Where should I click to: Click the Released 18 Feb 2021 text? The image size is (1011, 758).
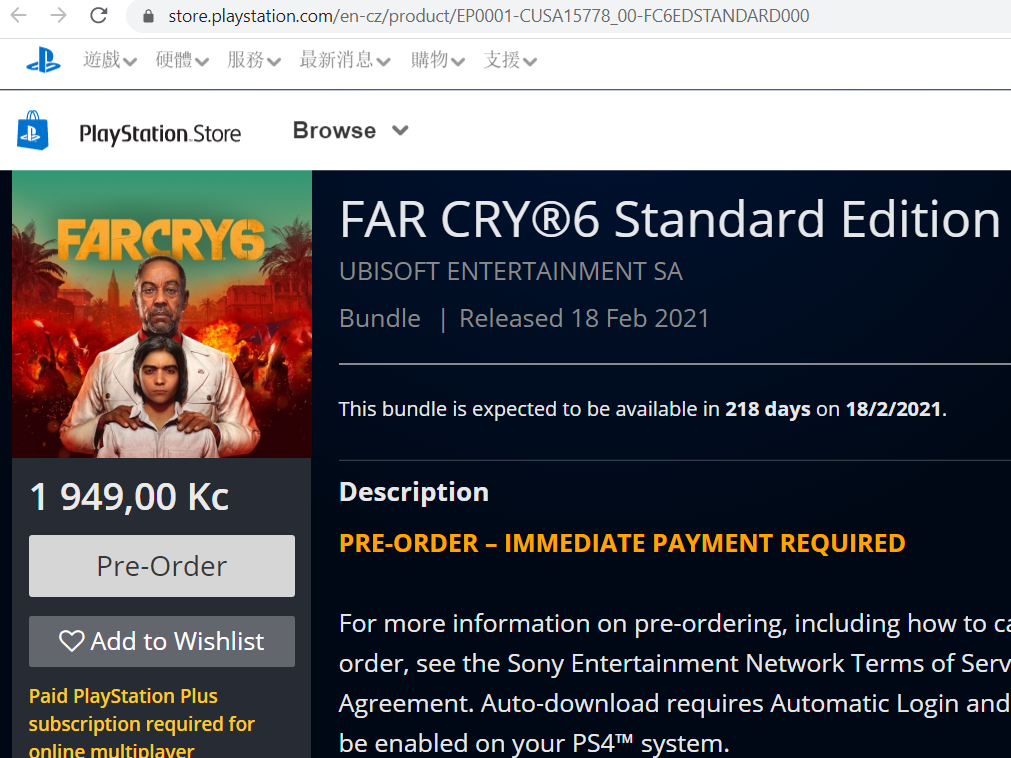[584, 318]
